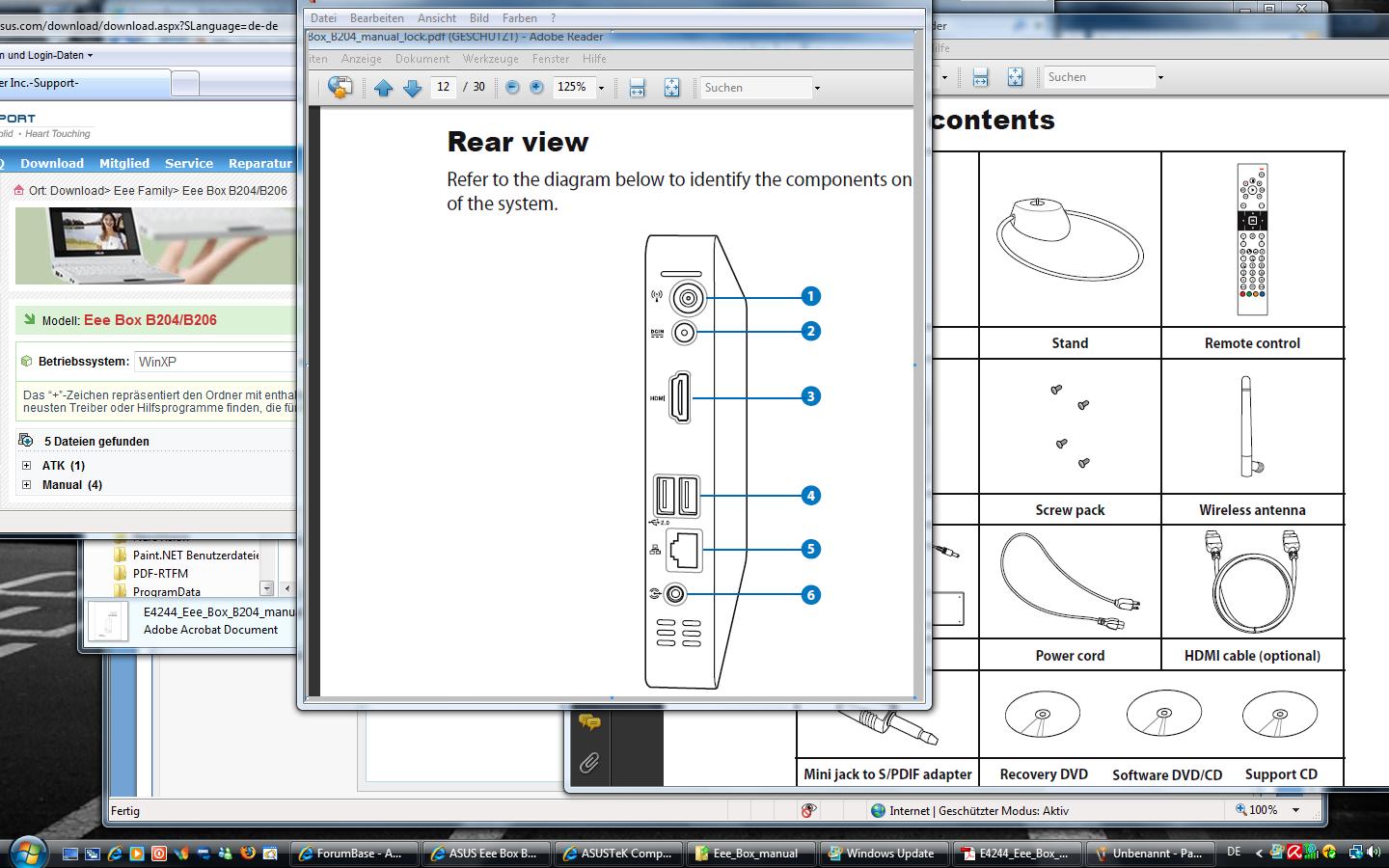Click the Suchen search field in the rear Reader window
This screenshot has width=1389, height=868.
coord(1100,77)
